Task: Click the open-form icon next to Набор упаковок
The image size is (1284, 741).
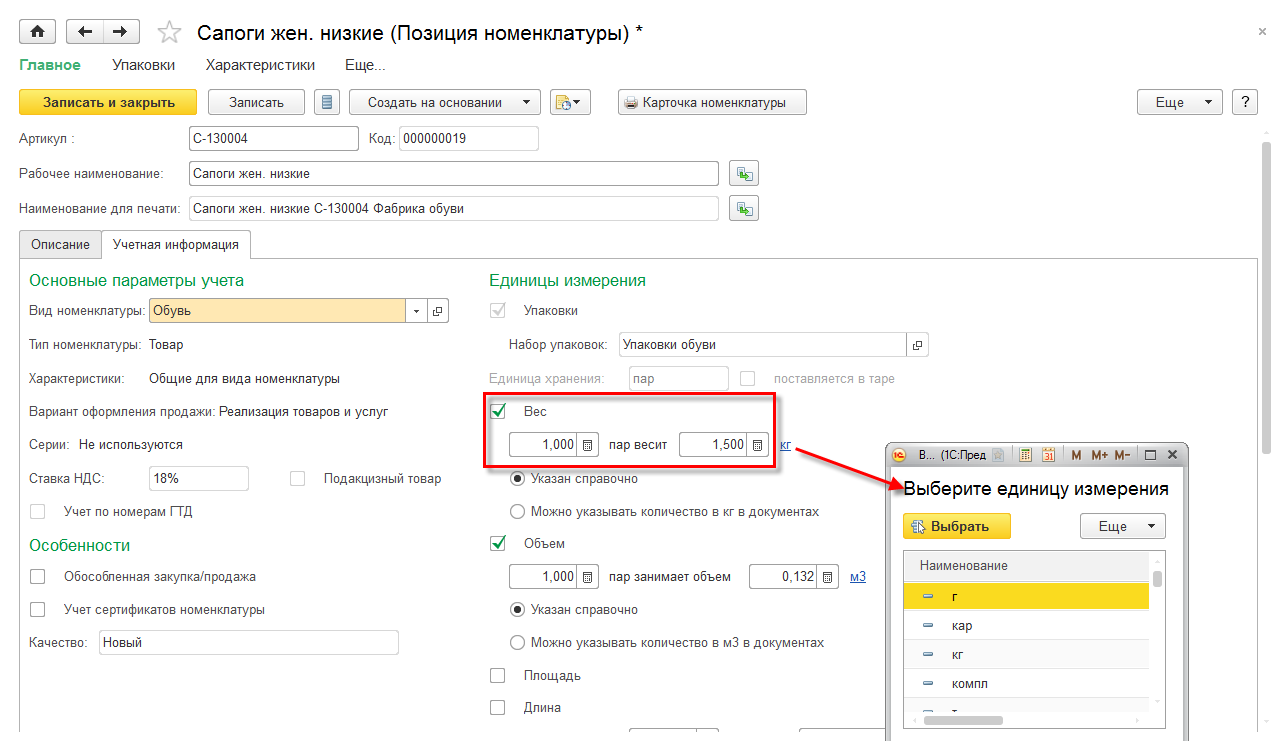Action: [x=918, y=345]
